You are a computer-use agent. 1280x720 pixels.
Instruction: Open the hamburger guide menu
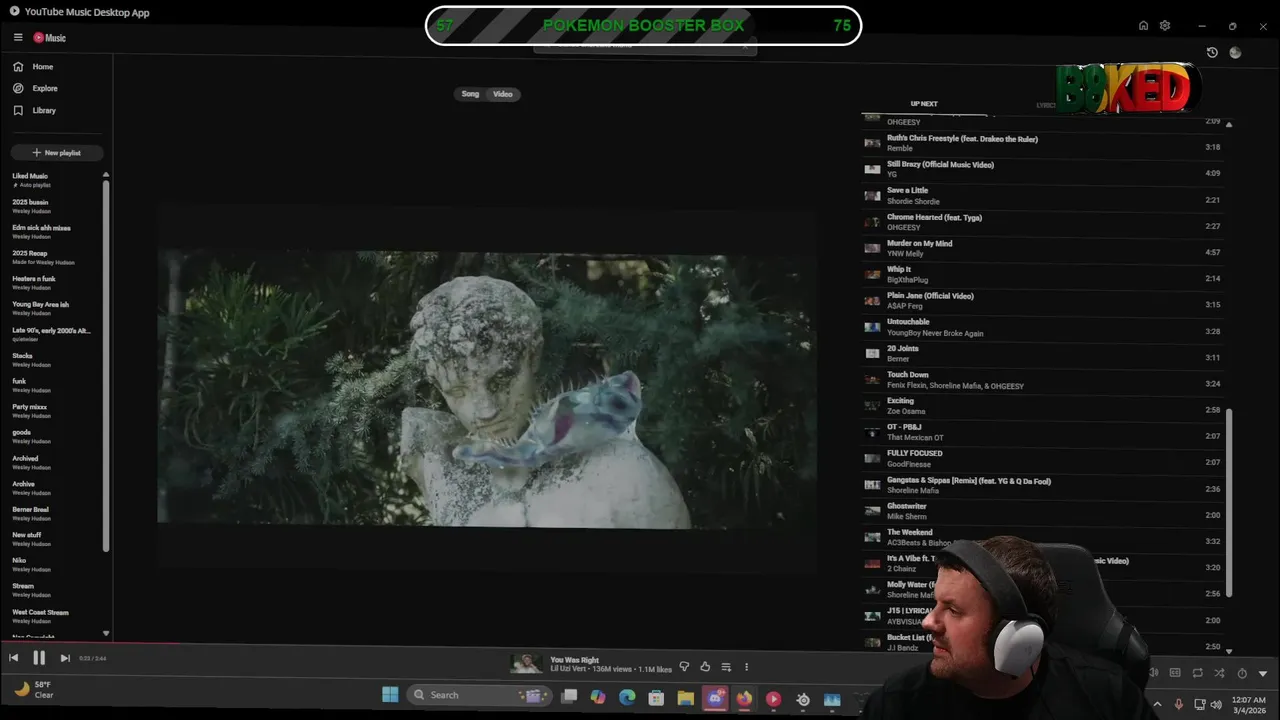(18, 38)
